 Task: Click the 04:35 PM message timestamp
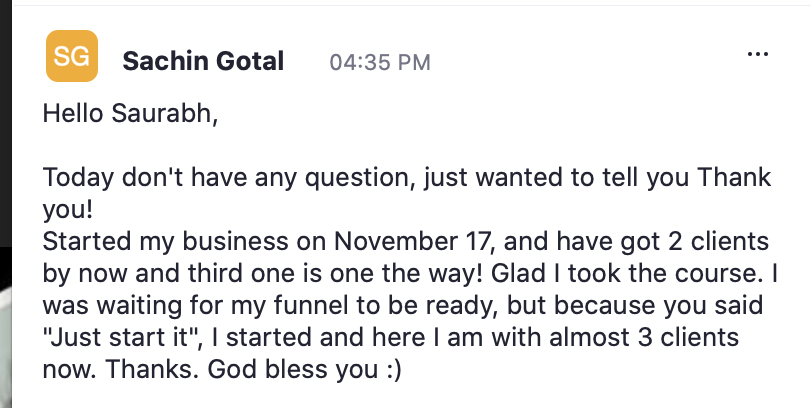(x=380, y=62)
